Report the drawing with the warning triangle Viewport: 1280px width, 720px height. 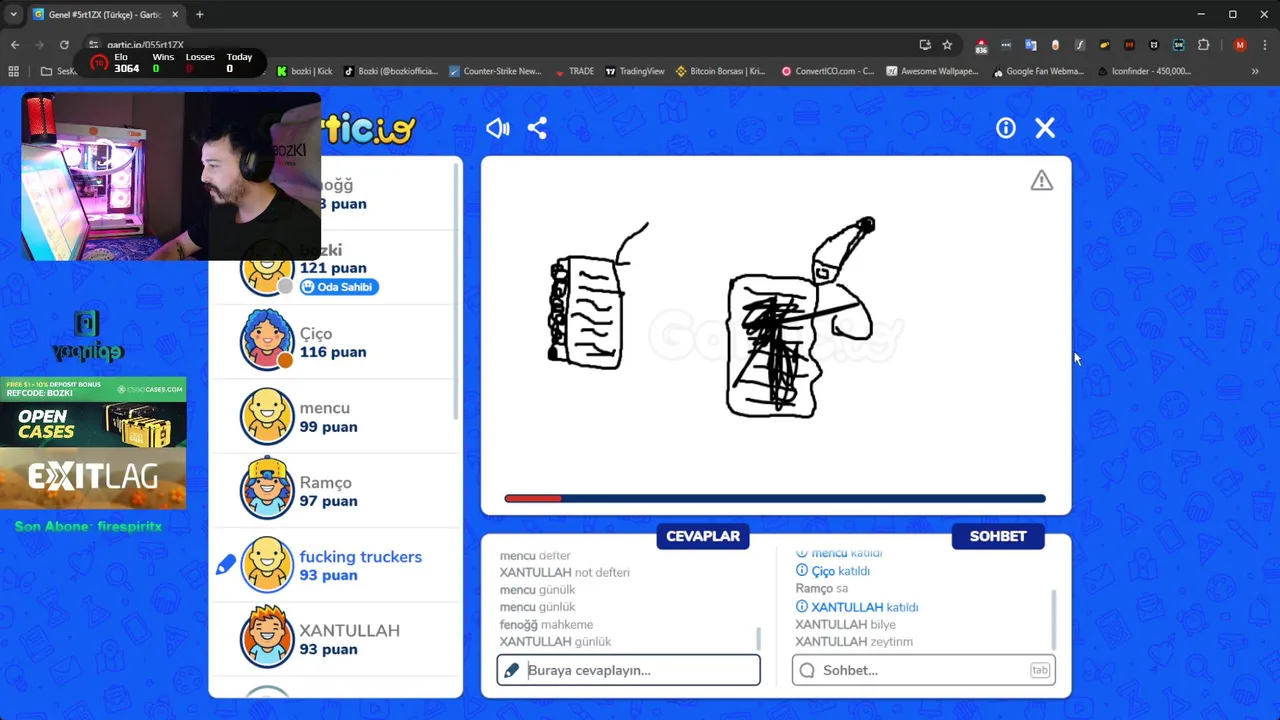click(x=1042, y=181)
